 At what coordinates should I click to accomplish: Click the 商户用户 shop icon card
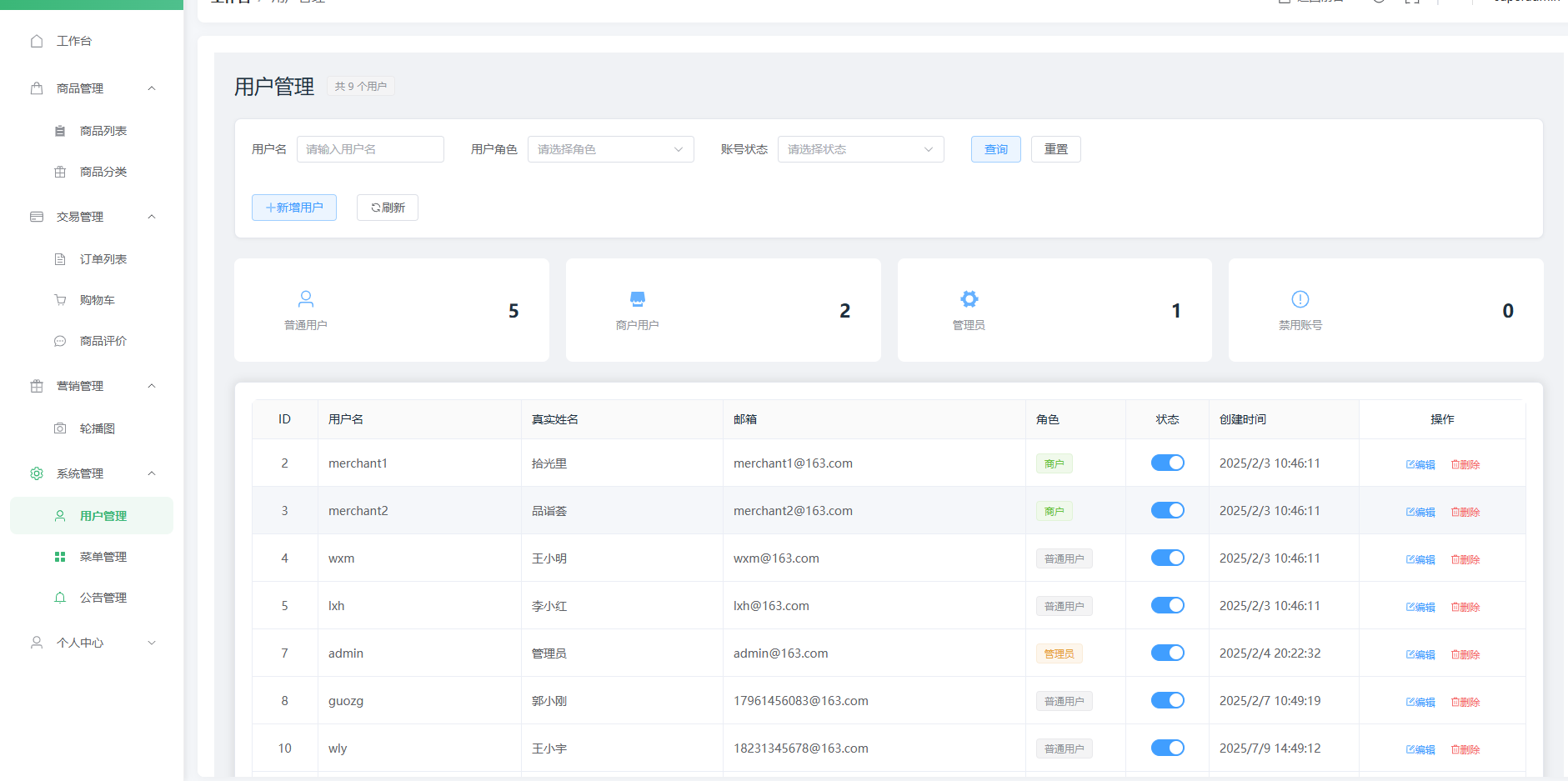click(638, 299)
